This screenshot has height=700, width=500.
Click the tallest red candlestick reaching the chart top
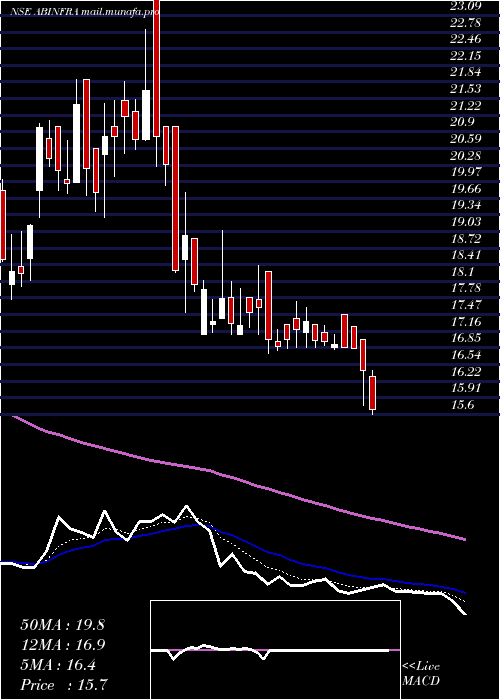click(156, 68)
